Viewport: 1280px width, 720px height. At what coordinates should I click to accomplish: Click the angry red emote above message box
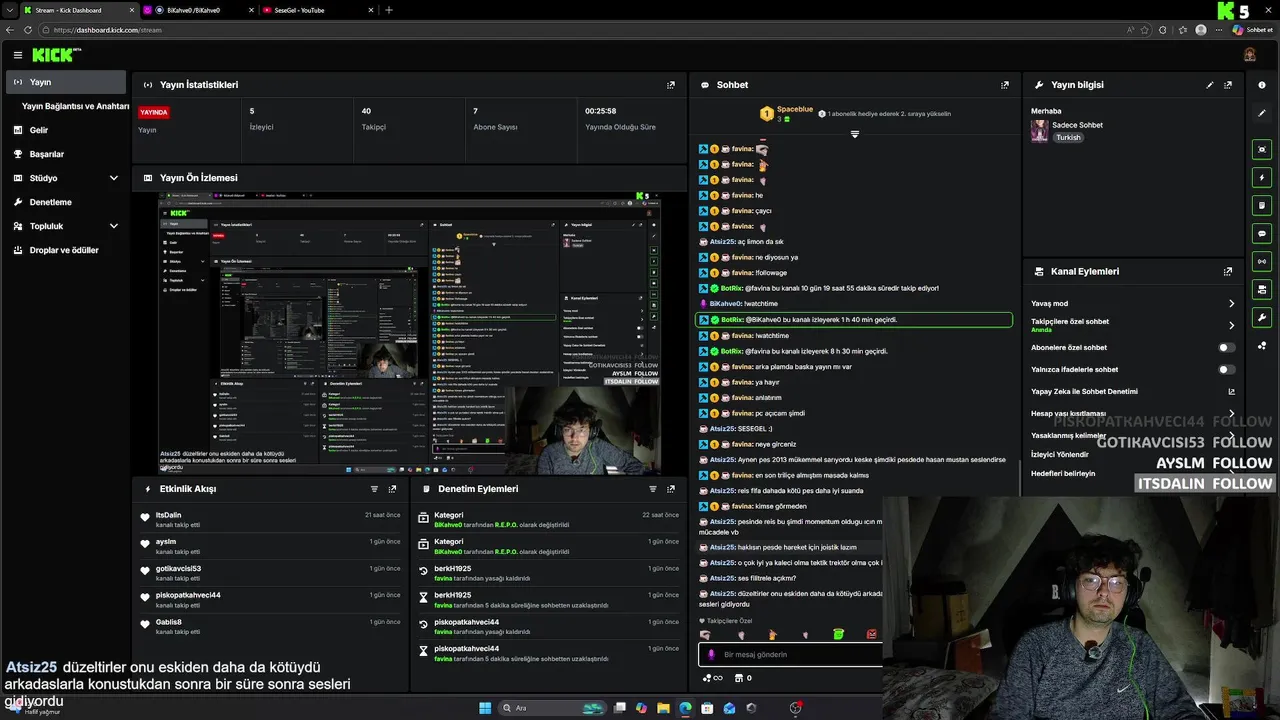click(x=872, y=634)
